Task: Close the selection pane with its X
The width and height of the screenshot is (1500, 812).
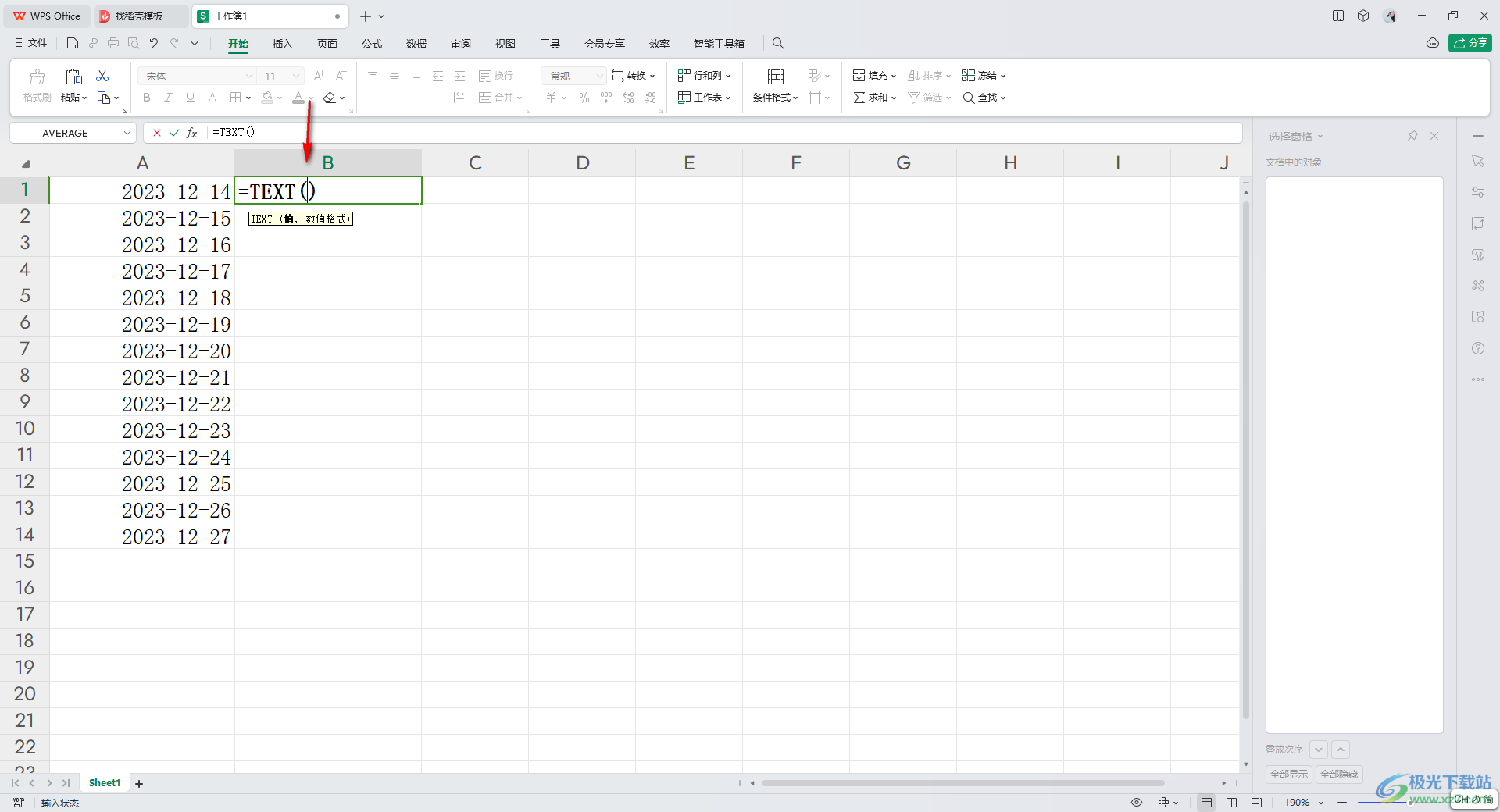Action: [1434, 136]
